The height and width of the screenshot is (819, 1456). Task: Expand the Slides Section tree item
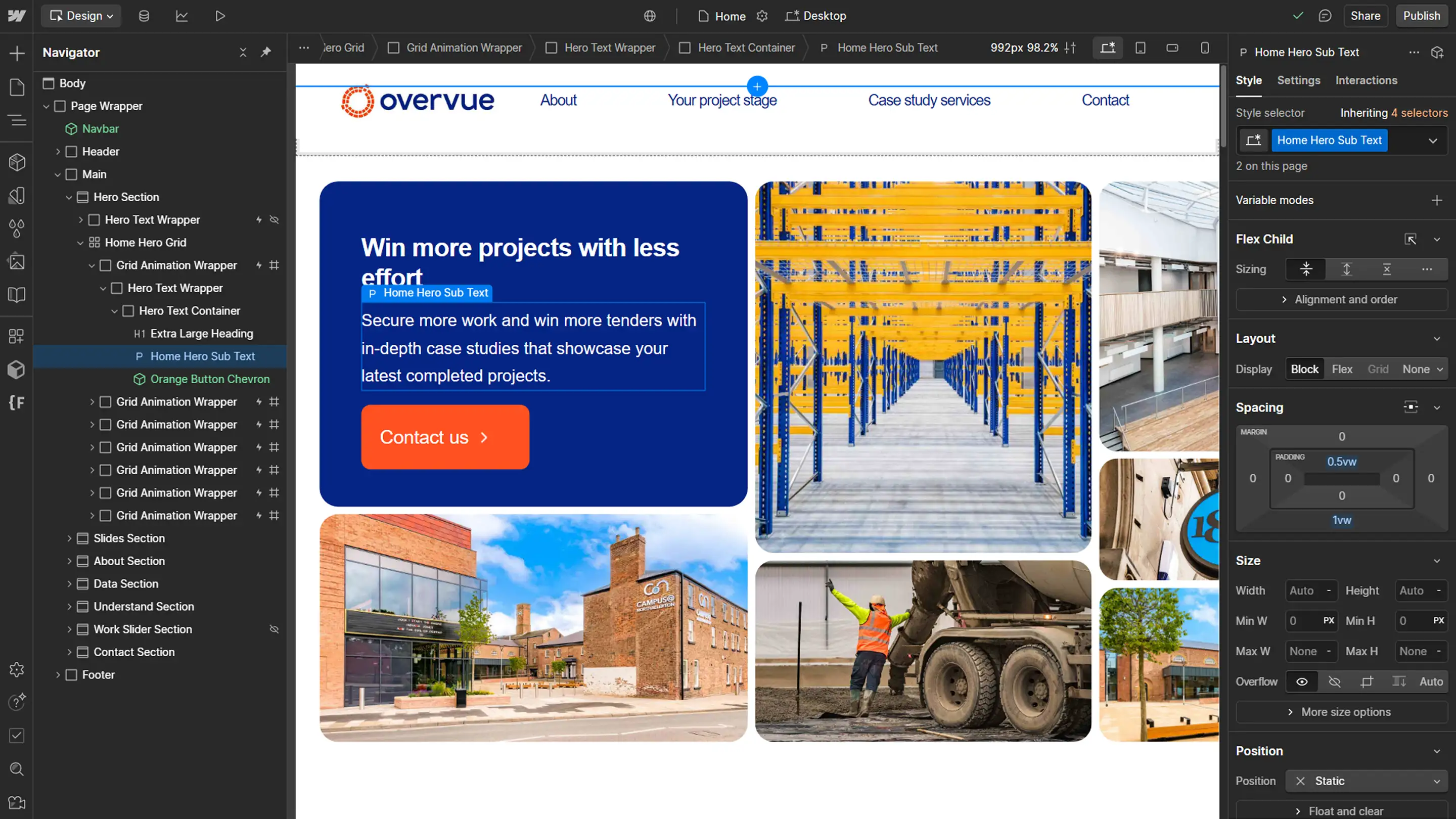69,538
